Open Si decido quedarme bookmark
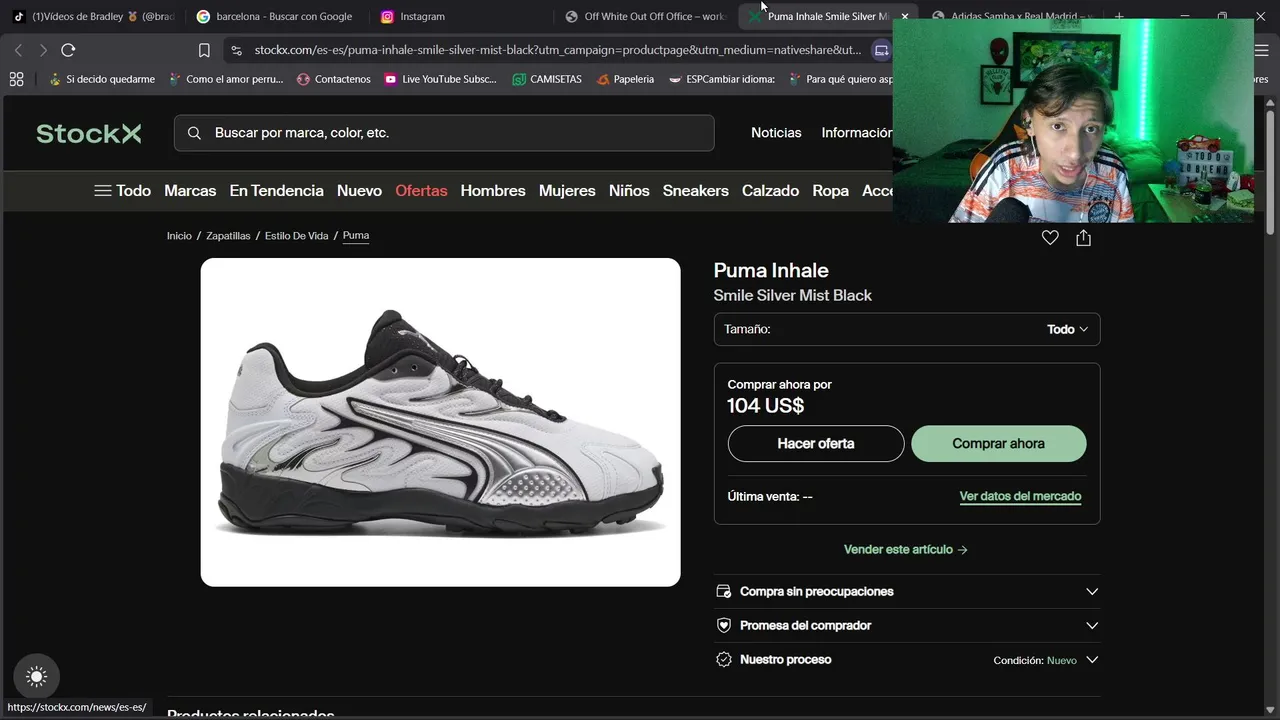1280x720 pixels. pyautogui.click(x=101, y=79)
